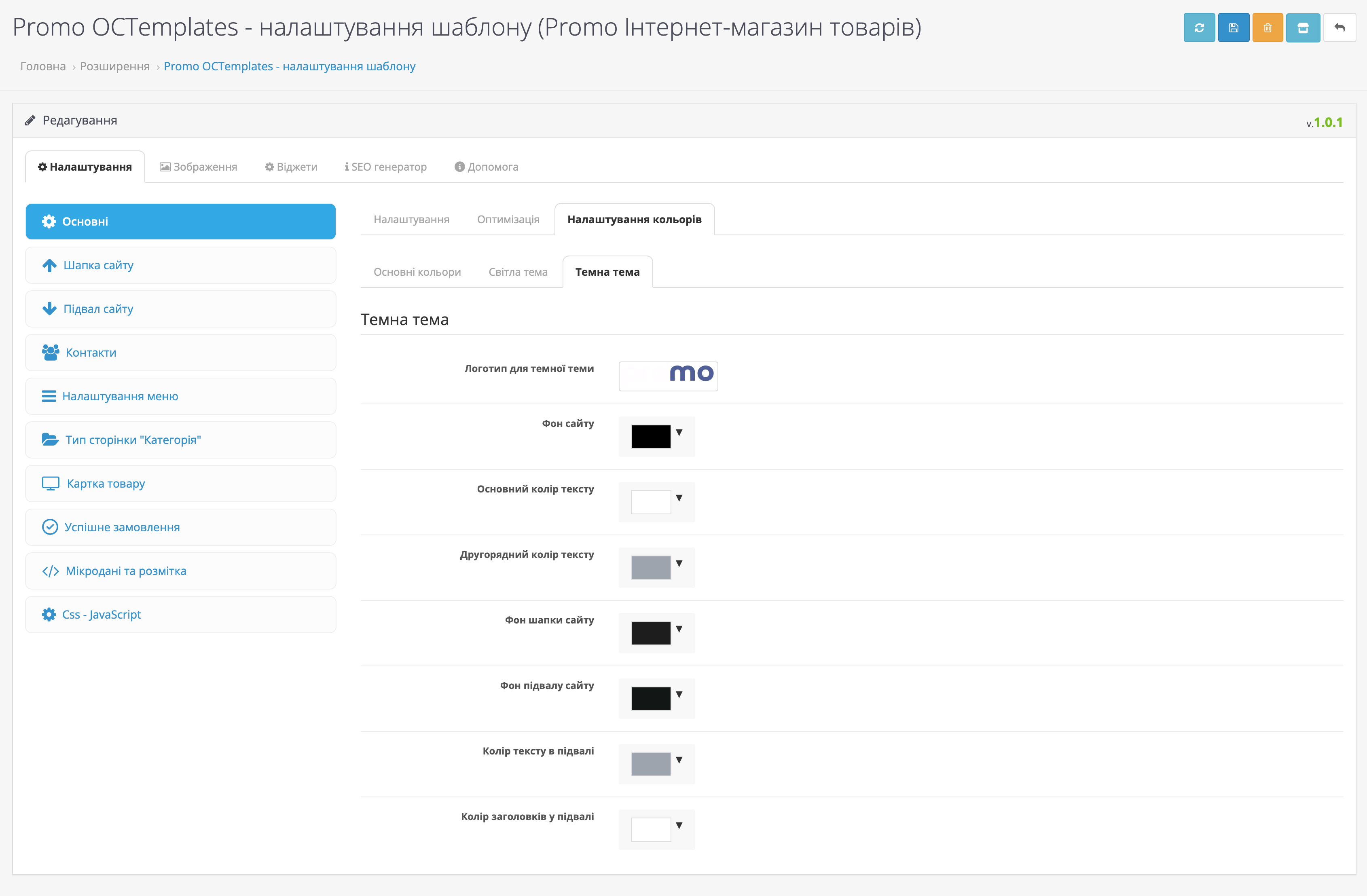
Task: Switch to the Віджети tab
Action: pos(291,167)
